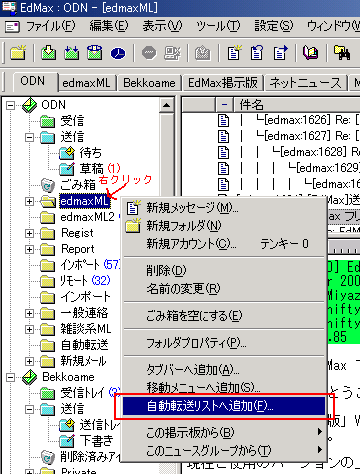Click the new message toolbar icon

click(x=234, y=53)
